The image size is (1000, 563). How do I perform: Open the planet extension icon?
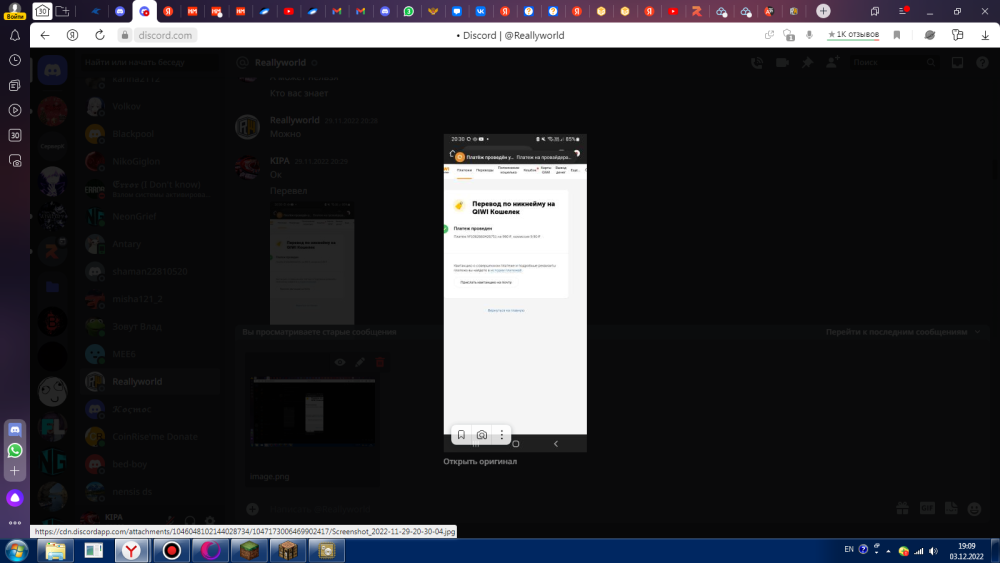pyautogui.click(x=930, y=35)
